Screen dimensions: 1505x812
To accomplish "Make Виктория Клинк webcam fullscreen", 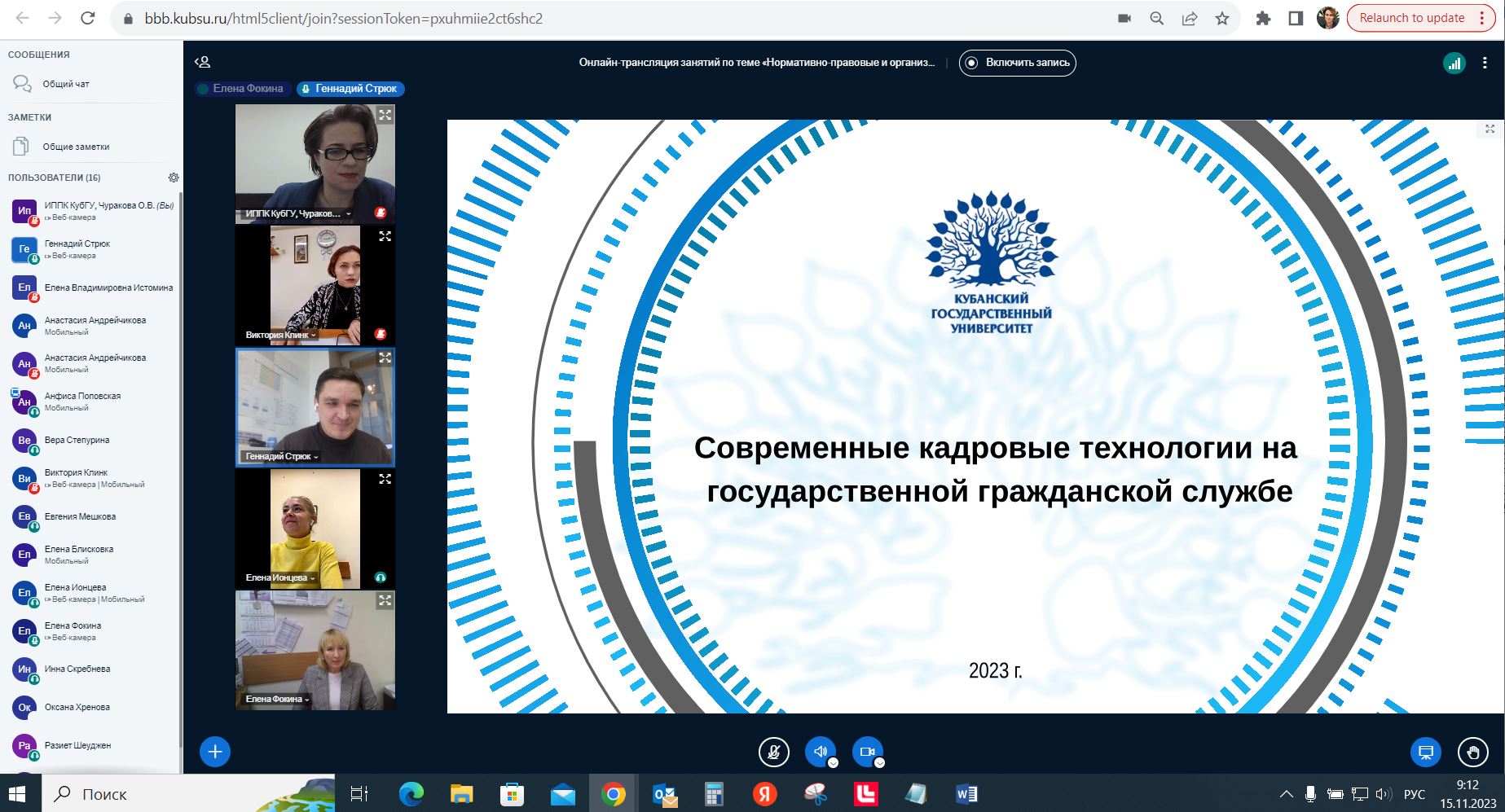I will (385, 236).
